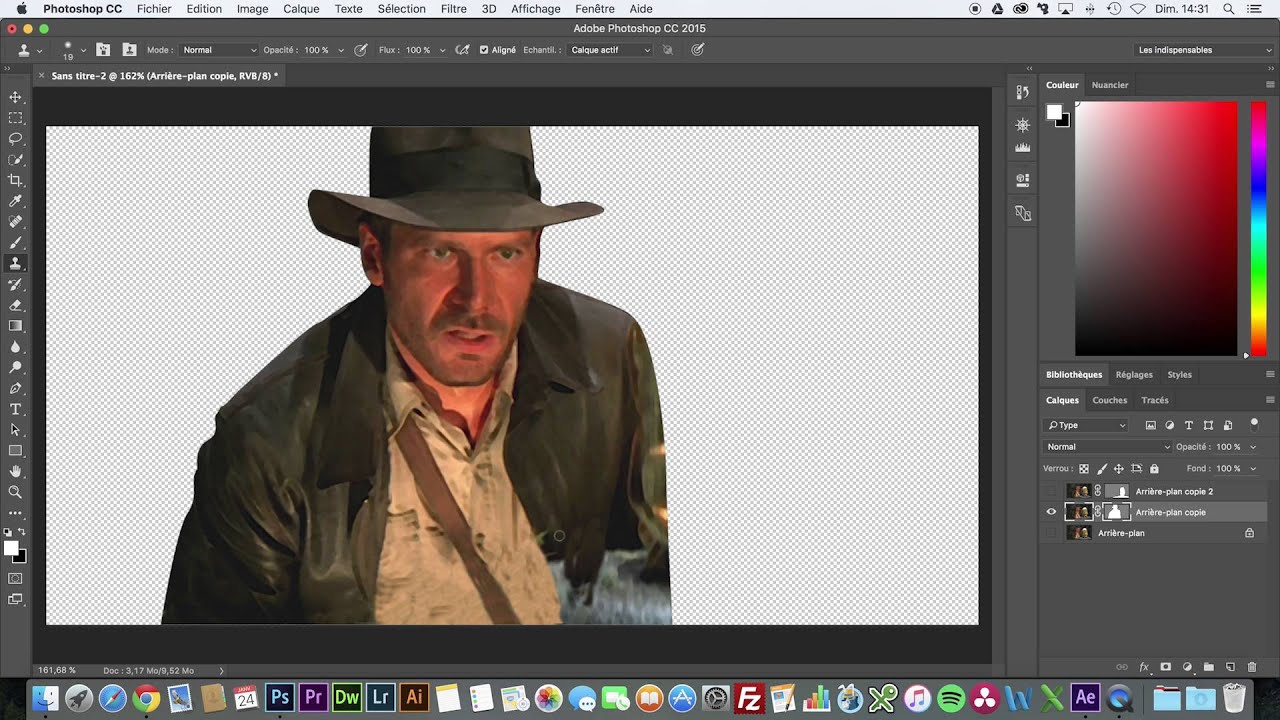The image size is (1280, 720).
Task: Create a new layer
Action: (x=1231, y=667)
